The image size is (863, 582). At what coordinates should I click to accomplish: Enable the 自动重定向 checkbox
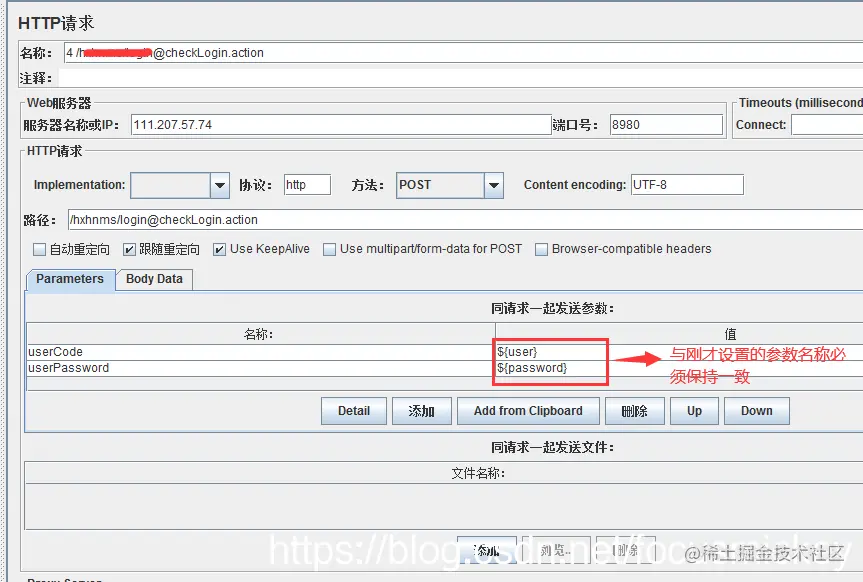point(39,249)
